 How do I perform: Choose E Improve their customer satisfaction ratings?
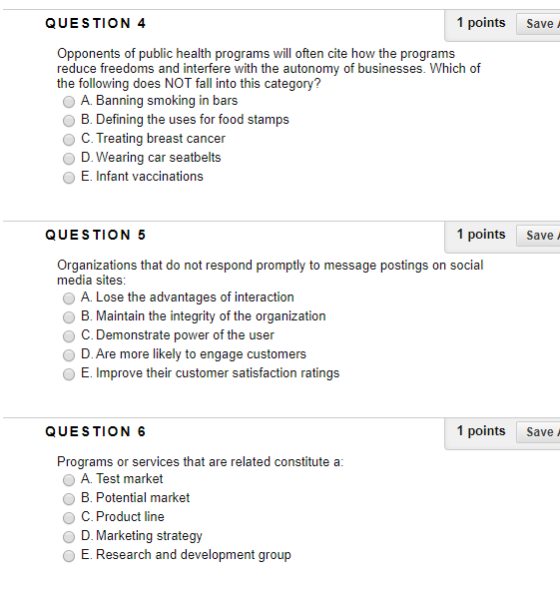[x=69, y=374]
